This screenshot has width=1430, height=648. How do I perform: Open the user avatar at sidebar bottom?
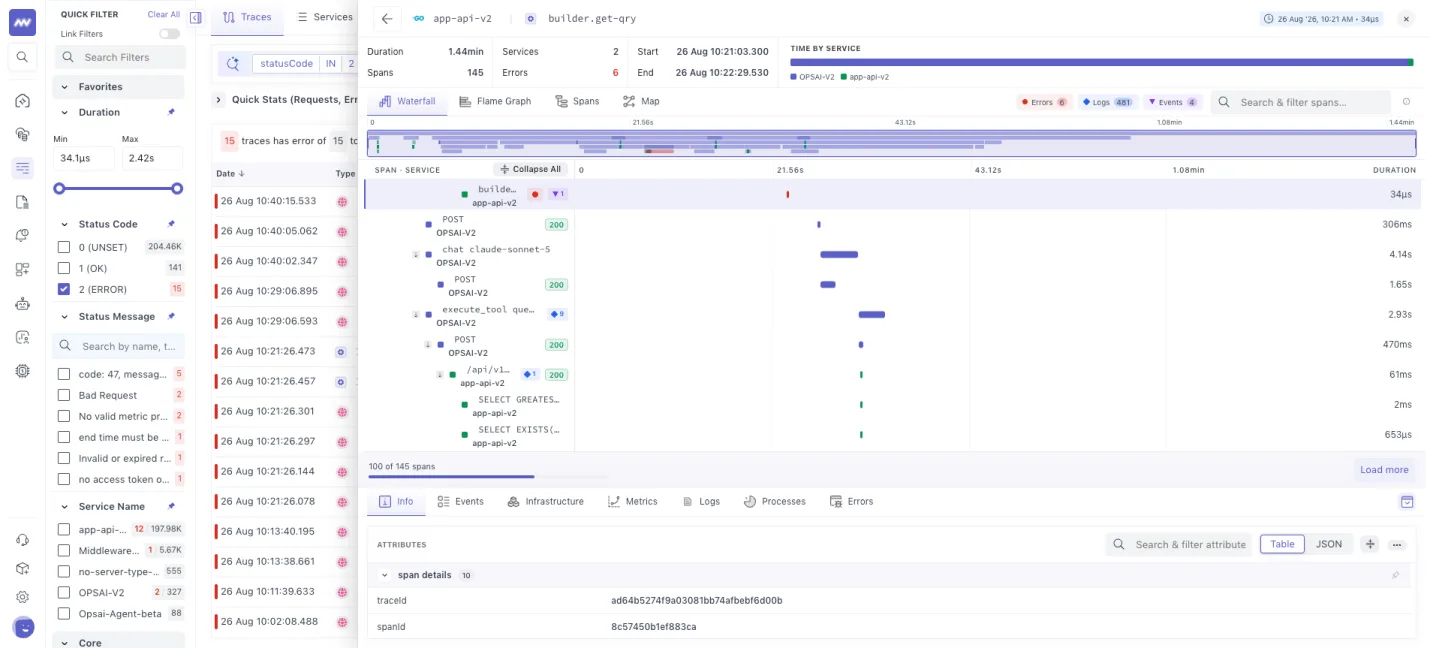[23, 627]
